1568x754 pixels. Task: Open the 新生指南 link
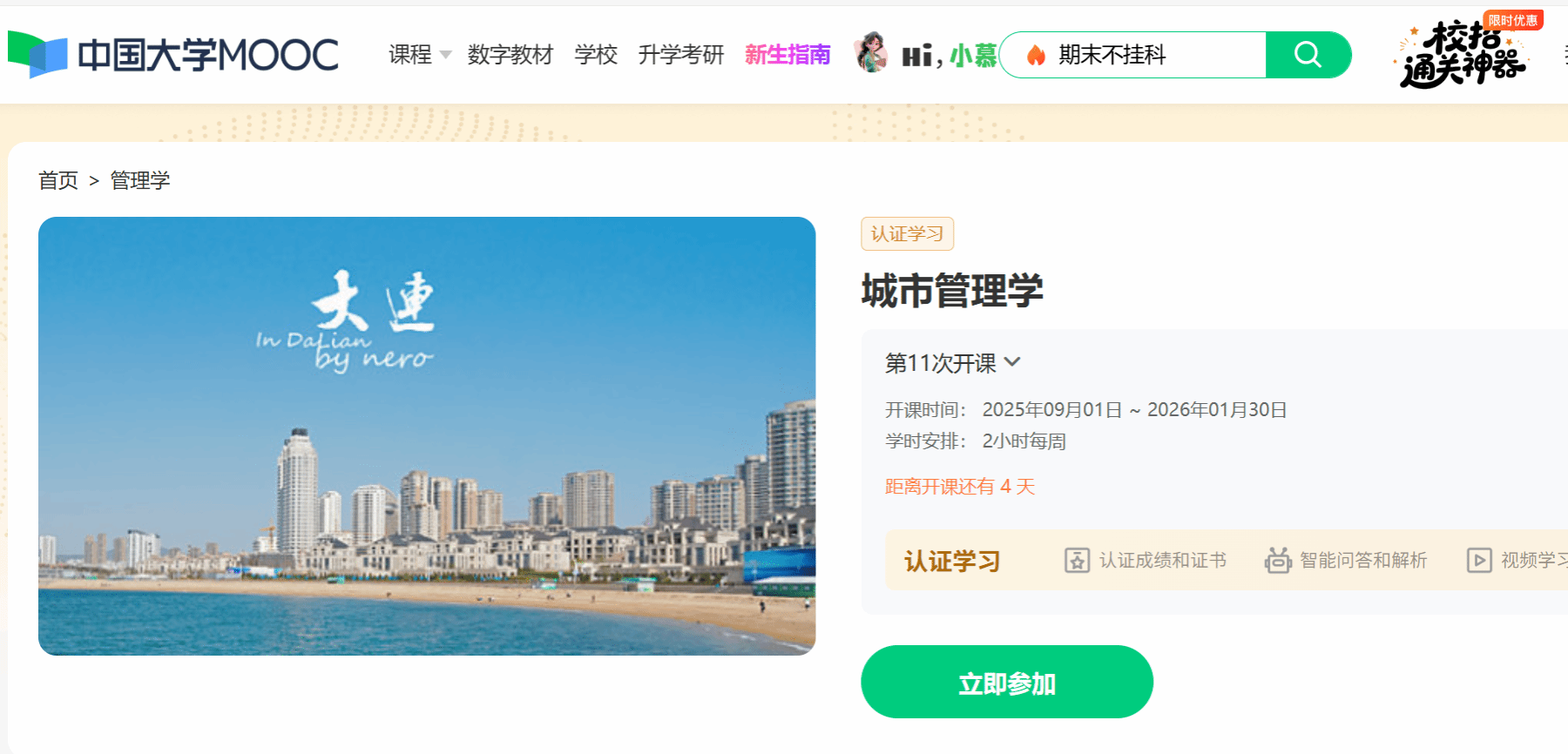[787, 55]
